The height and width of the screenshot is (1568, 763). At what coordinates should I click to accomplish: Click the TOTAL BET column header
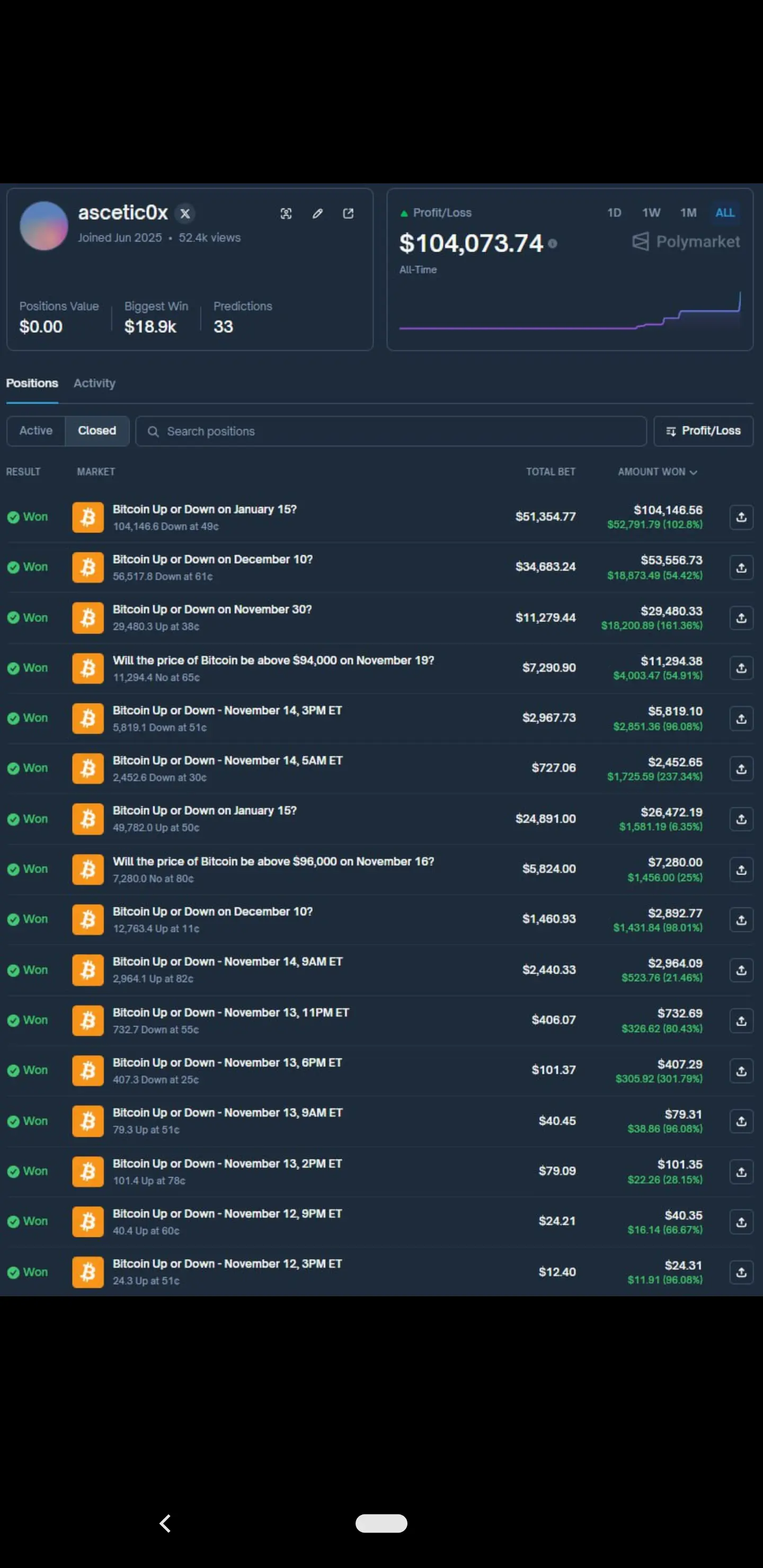[551, 472]
